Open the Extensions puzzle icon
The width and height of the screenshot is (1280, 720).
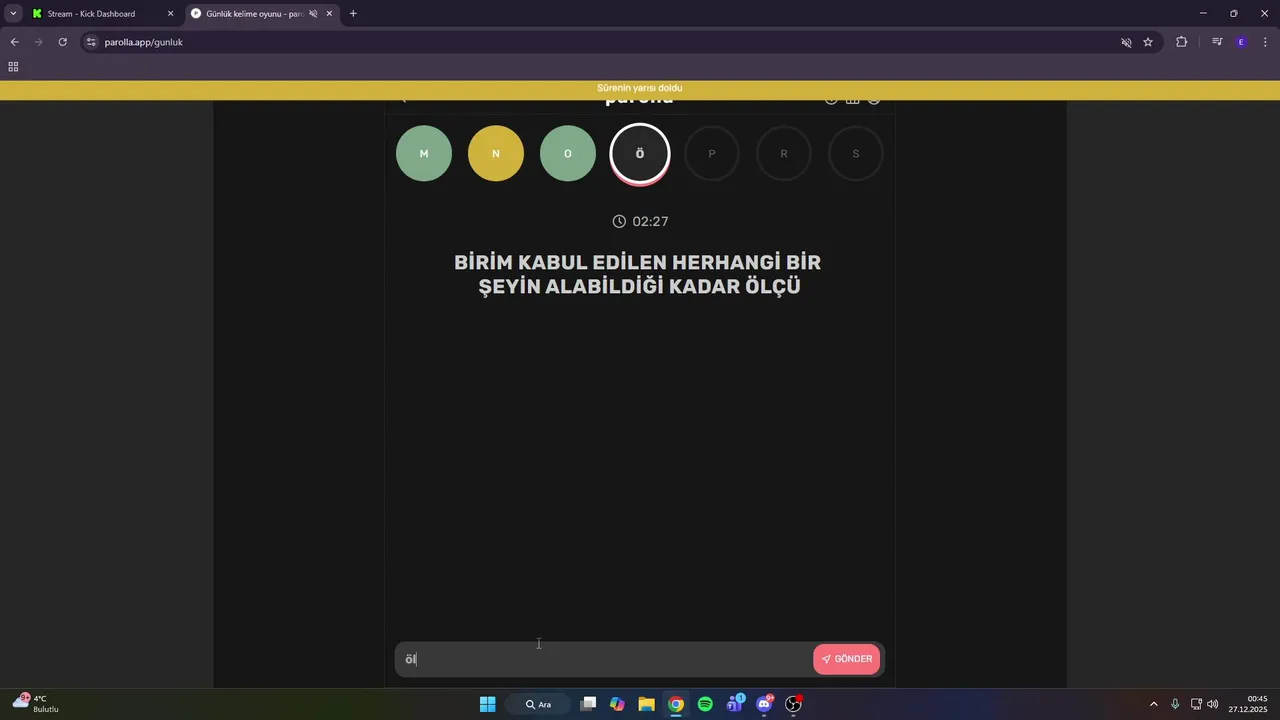click(1181, 42)
